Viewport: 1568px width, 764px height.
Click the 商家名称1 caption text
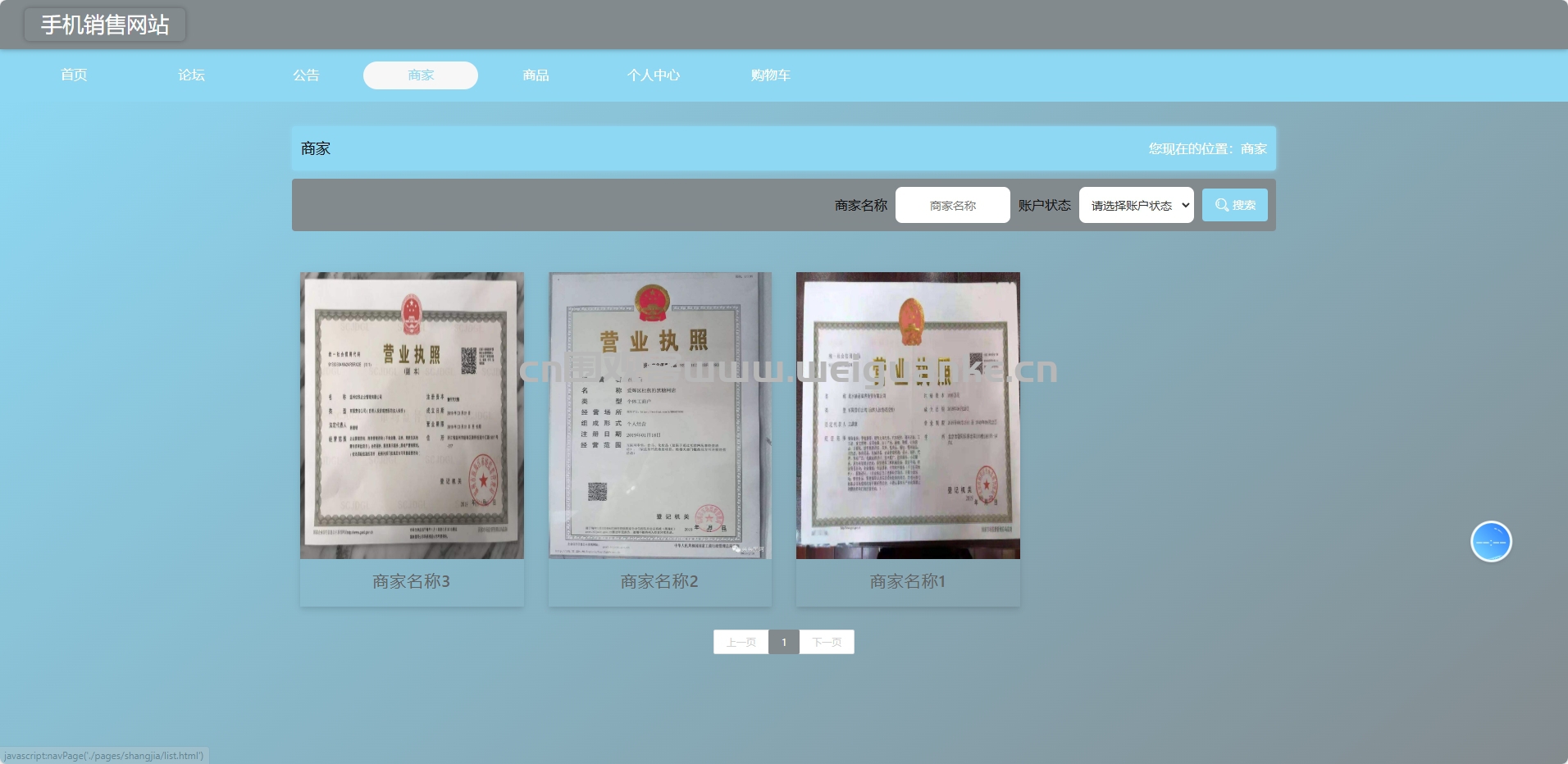click(x=908, y=581)
